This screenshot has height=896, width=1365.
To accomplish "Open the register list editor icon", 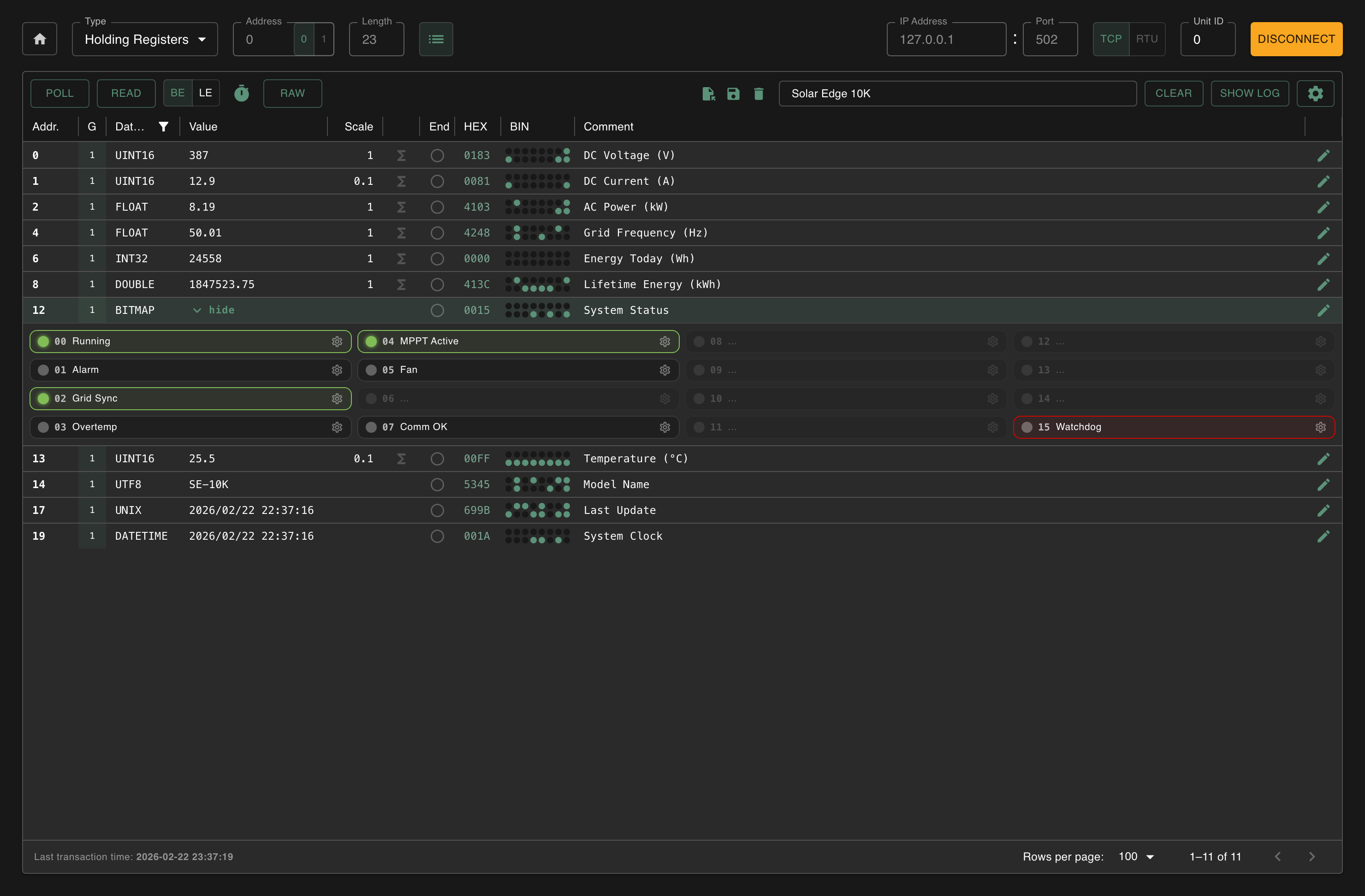I will pyautogui.click(x=436, y=38).
